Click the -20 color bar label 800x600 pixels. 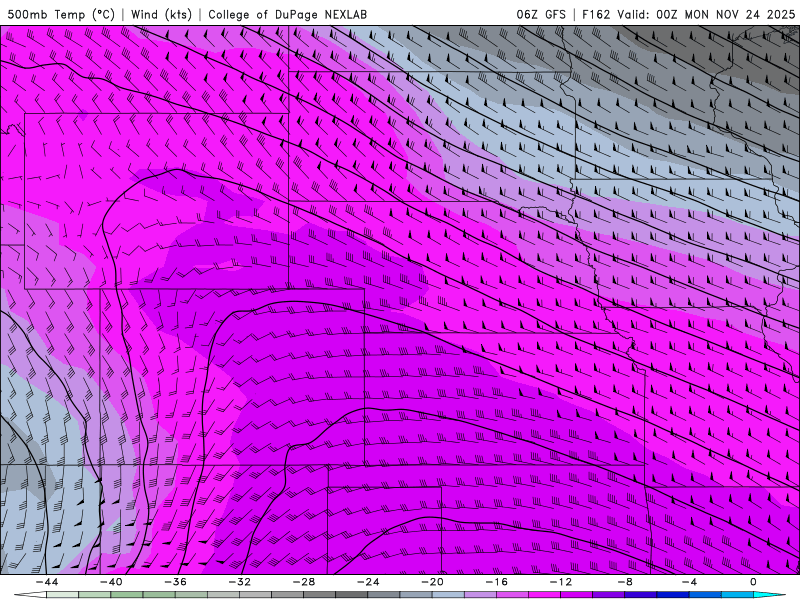click(433, 582)
